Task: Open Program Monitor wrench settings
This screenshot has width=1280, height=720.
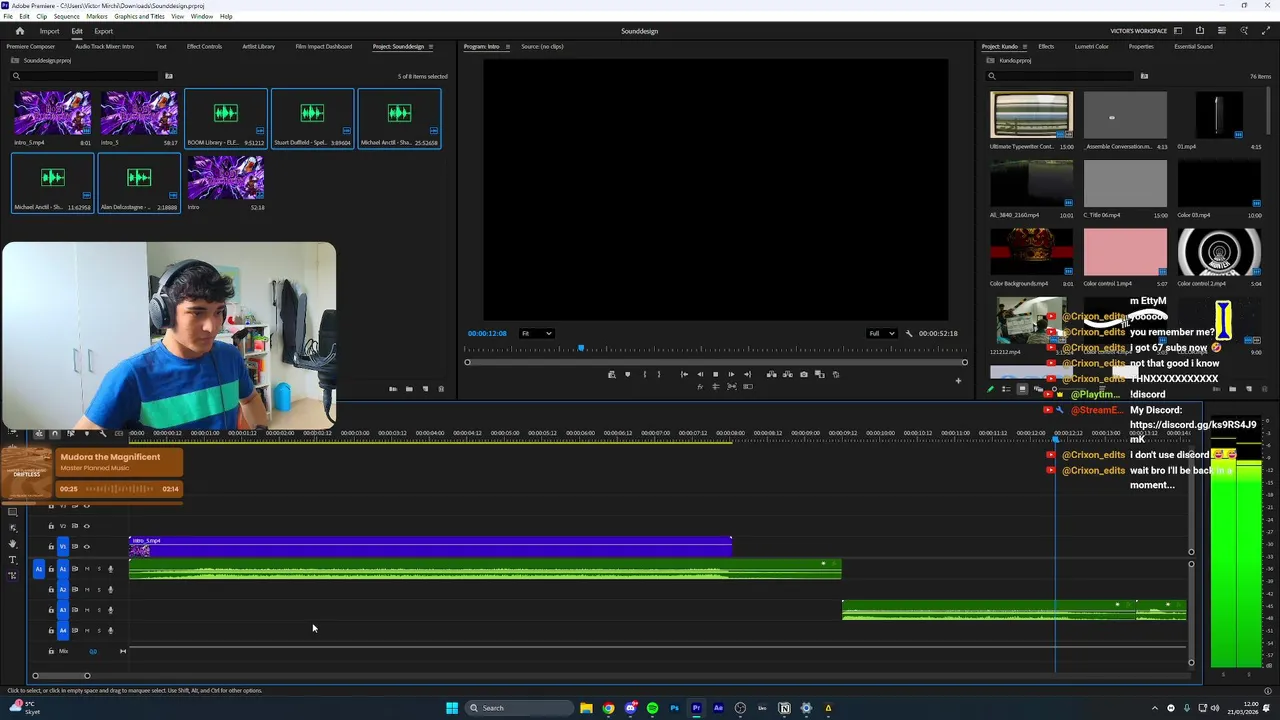Action: [909, 333]
